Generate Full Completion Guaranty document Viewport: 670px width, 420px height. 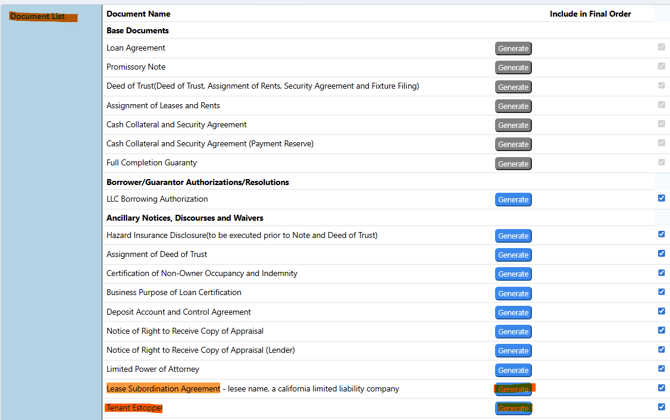click(x=513, y=163)
